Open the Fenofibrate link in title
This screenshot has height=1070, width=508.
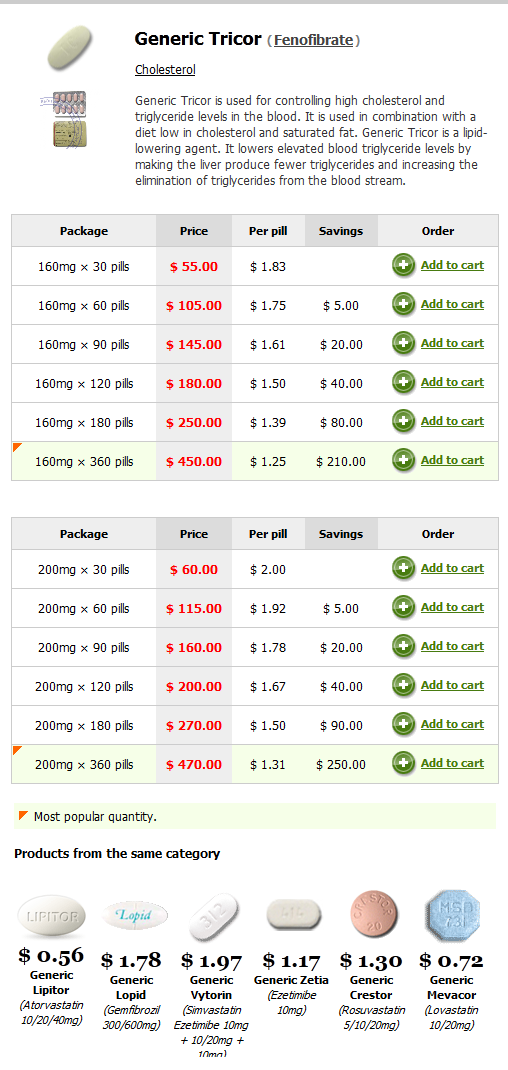pyautogui.click(x=313, y=40)
